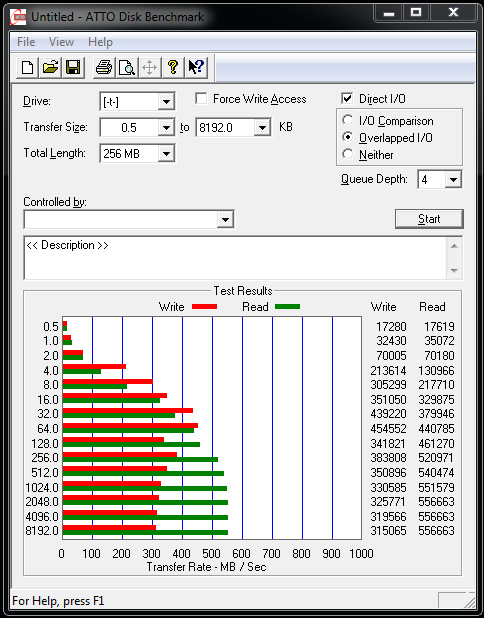Maximize the ATTO Disk Benchmark window
The image size is (484, 618).
pos(415,13)
